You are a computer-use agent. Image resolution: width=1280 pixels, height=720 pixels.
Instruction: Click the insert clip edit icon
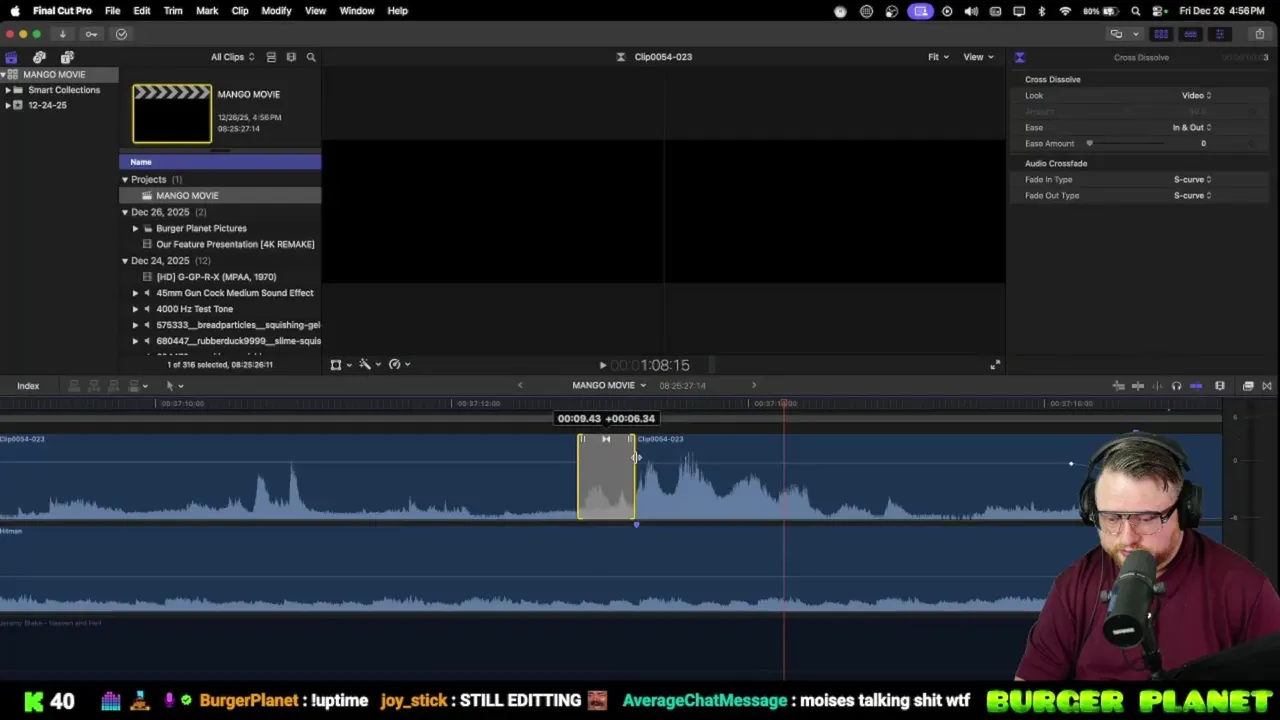94,386
